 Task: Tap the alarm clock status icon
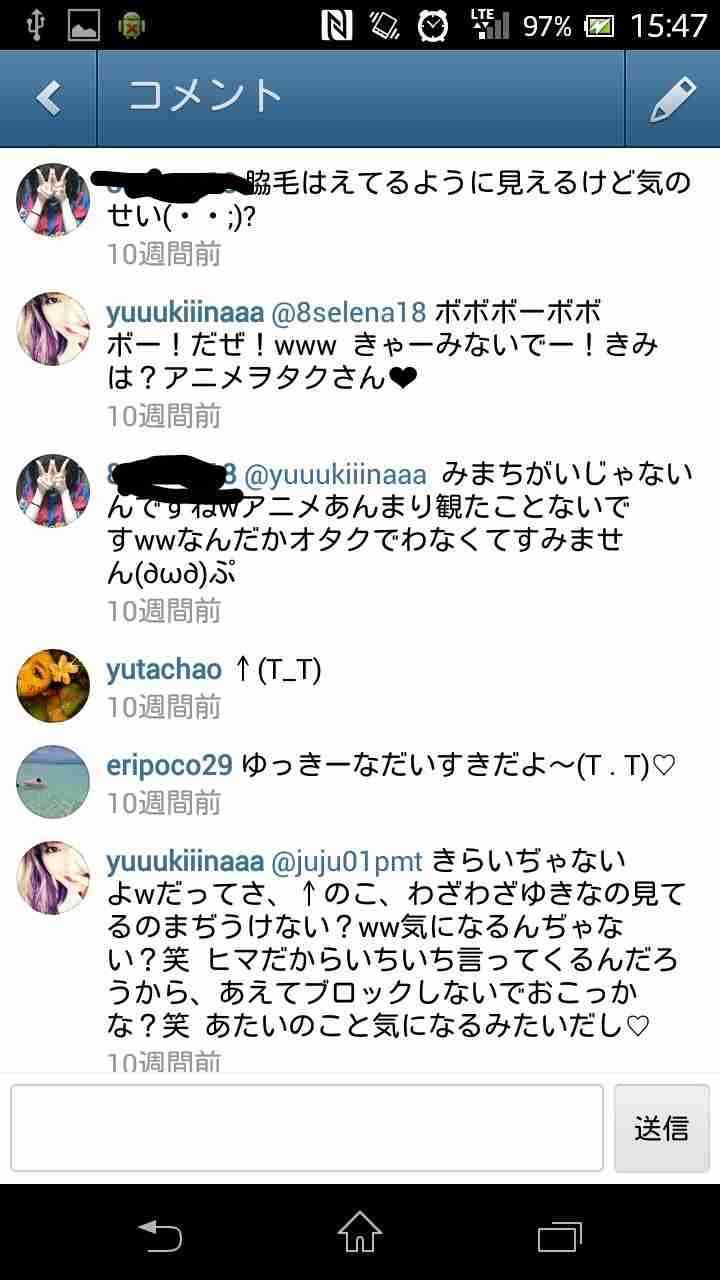coord(433,25)
